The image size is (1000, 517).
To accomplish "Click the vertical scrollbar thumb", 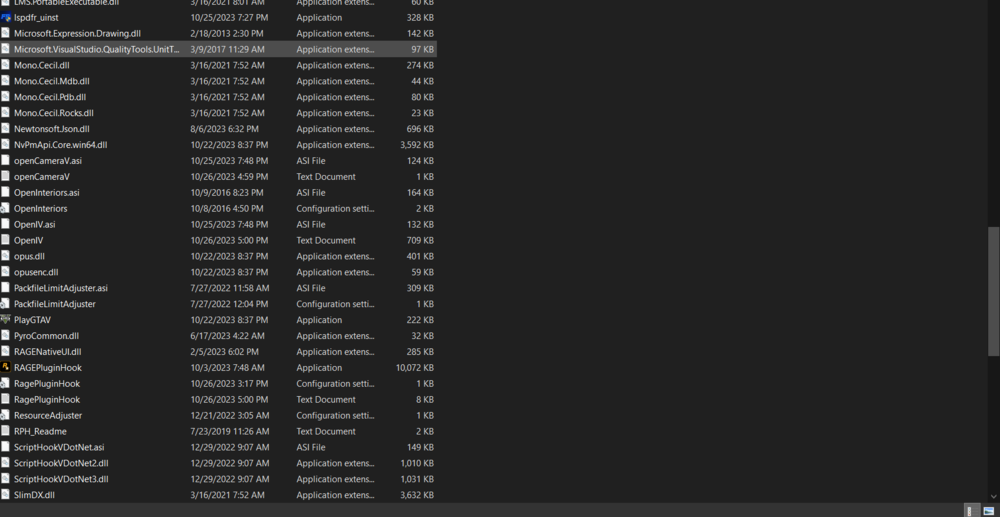I will (x=994, y=291).
